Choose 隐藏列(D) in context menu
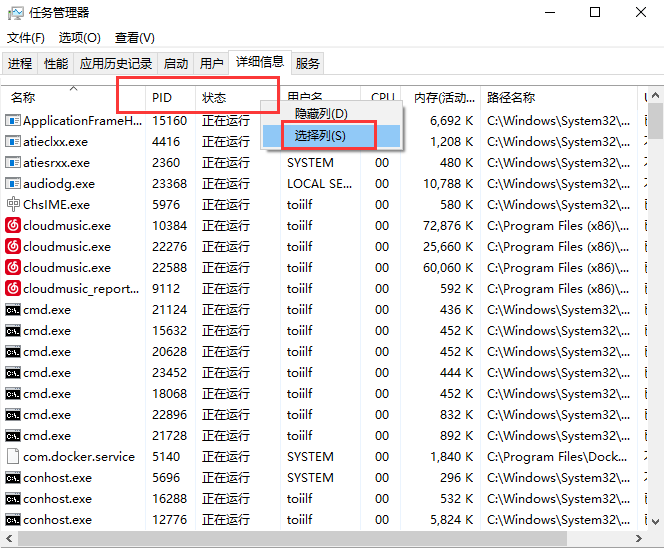664x553 pixels. click(x=320, y=114)
